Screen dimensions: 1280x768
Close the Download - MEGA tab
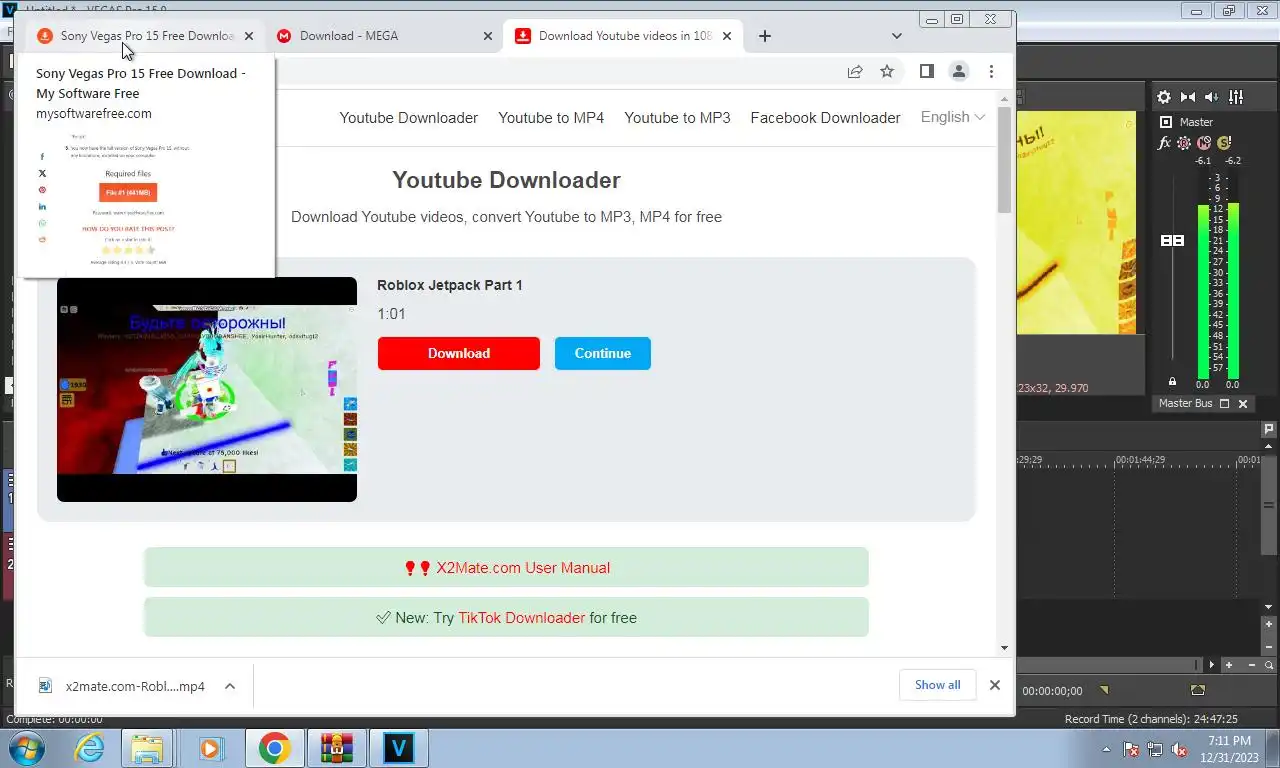[488, 36]
